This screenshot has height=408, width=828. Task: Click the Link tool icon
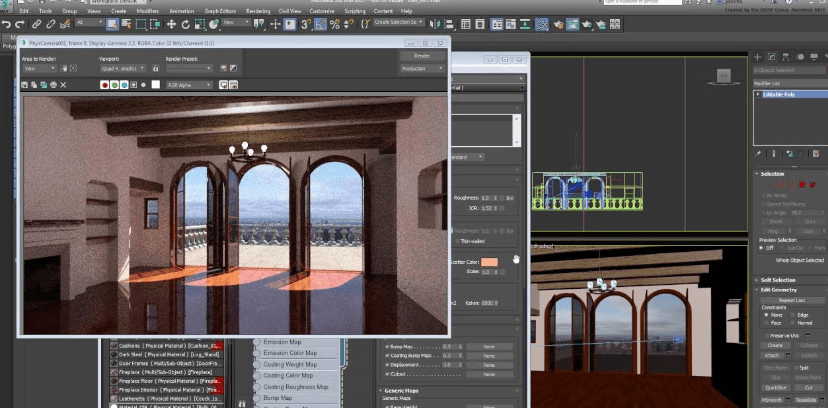37,23
